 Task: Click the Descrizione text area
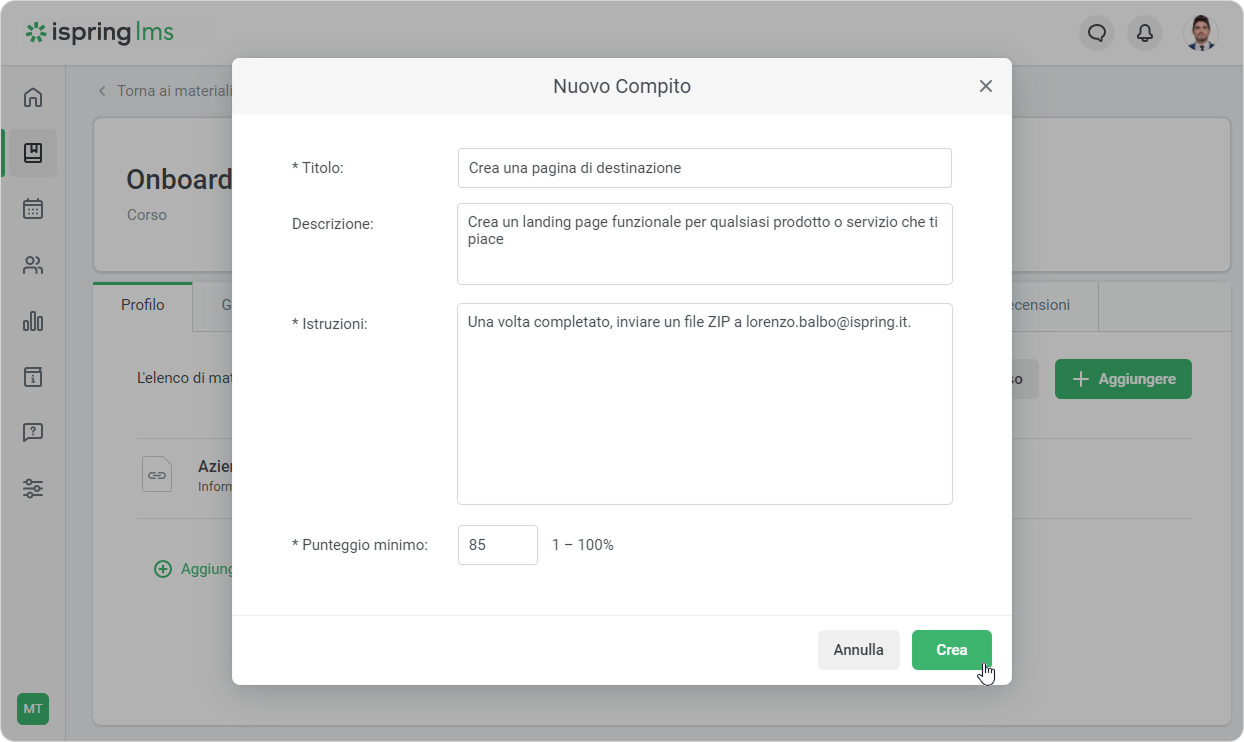coord(704,244)
